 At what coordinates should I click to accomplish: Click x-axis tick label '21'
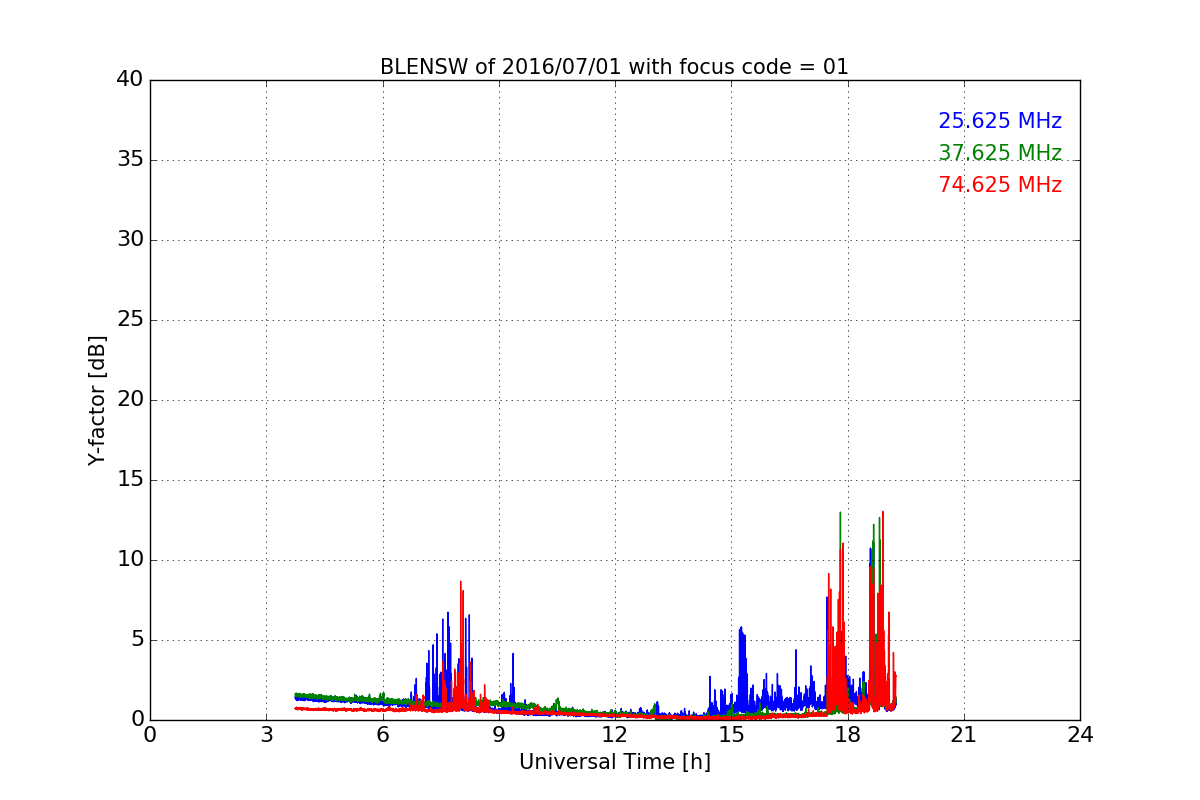point(964,735)
